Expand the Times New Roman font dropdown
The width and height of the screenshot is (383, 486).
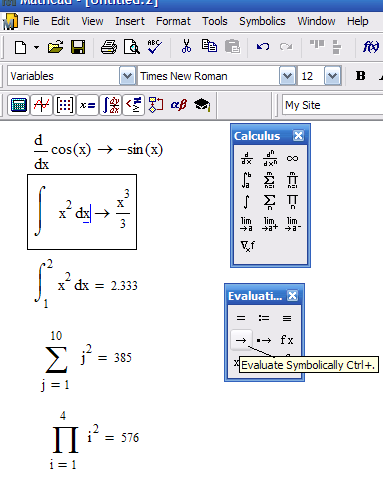(x=287, y=76)
